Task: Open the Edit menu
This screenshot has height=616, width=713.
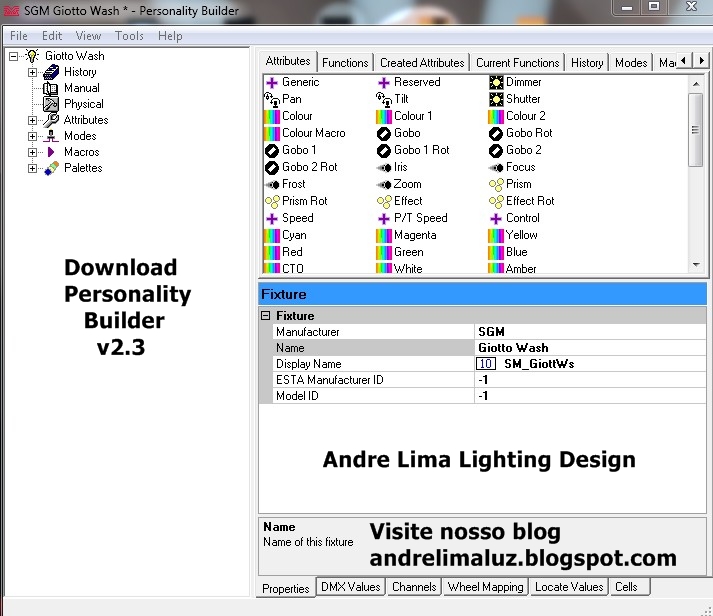Action: pyautogui.click(x=52, y=36)
